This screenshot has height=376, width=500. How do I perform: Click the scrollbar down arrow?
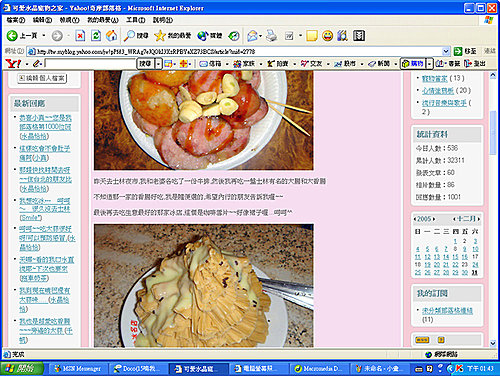[x=493, y=343]
